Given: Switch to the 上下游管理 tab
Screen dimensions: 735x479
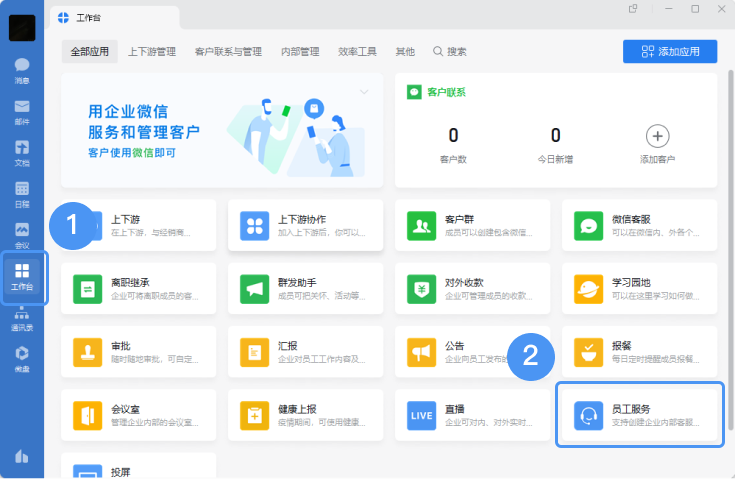Looking at the screenshot, I should click(152, 52).
